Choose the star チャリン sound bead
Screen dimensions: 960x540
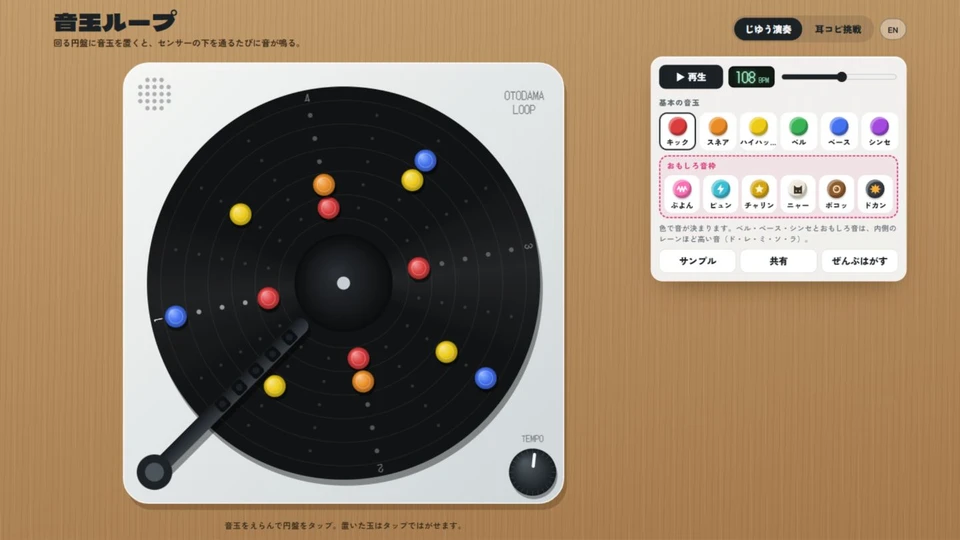[759, 194]
